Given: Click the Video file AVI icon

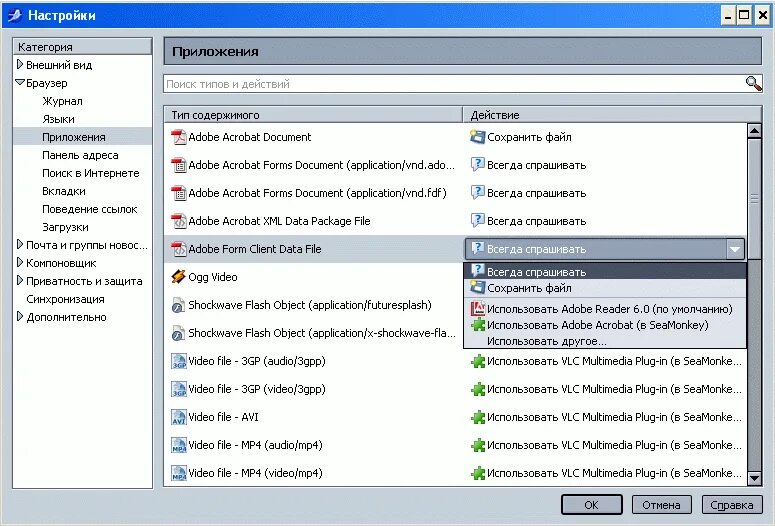Looking at the screenshot, I should point(178,417).
